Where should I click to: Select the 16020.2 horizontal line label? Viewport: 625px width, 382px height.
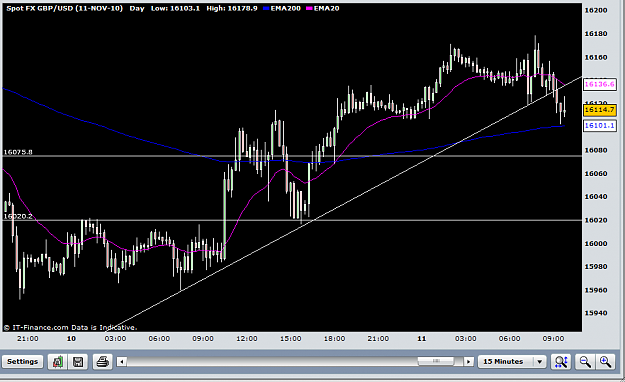18,216
